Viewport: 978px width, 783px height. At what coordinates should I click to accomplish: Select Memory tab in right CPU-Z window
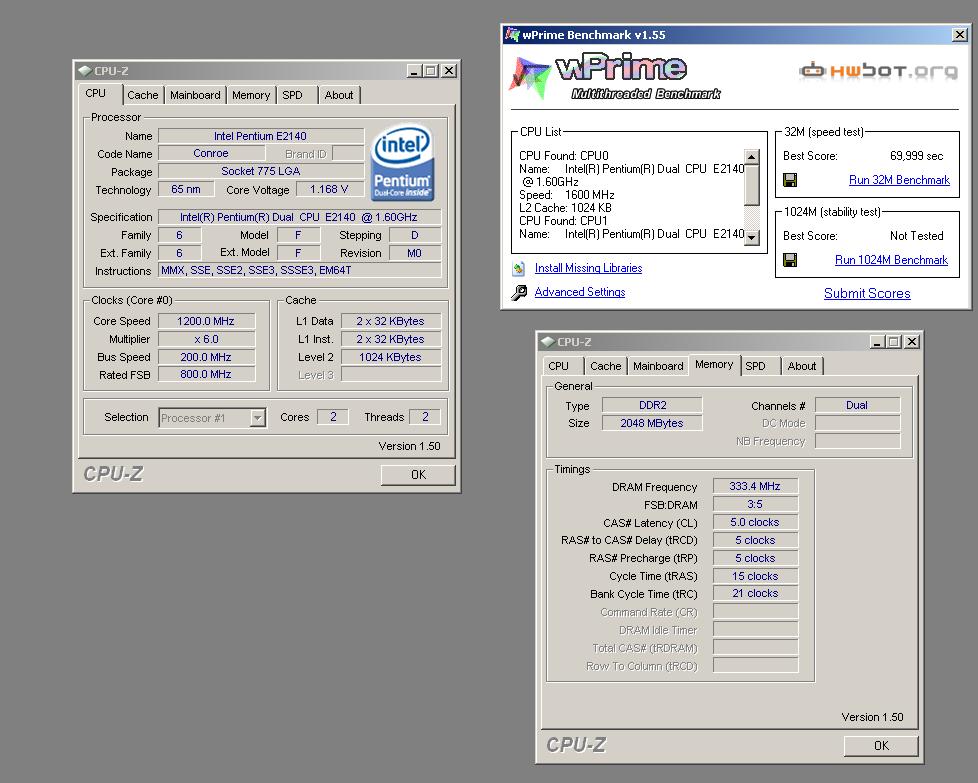click(714, 364)
